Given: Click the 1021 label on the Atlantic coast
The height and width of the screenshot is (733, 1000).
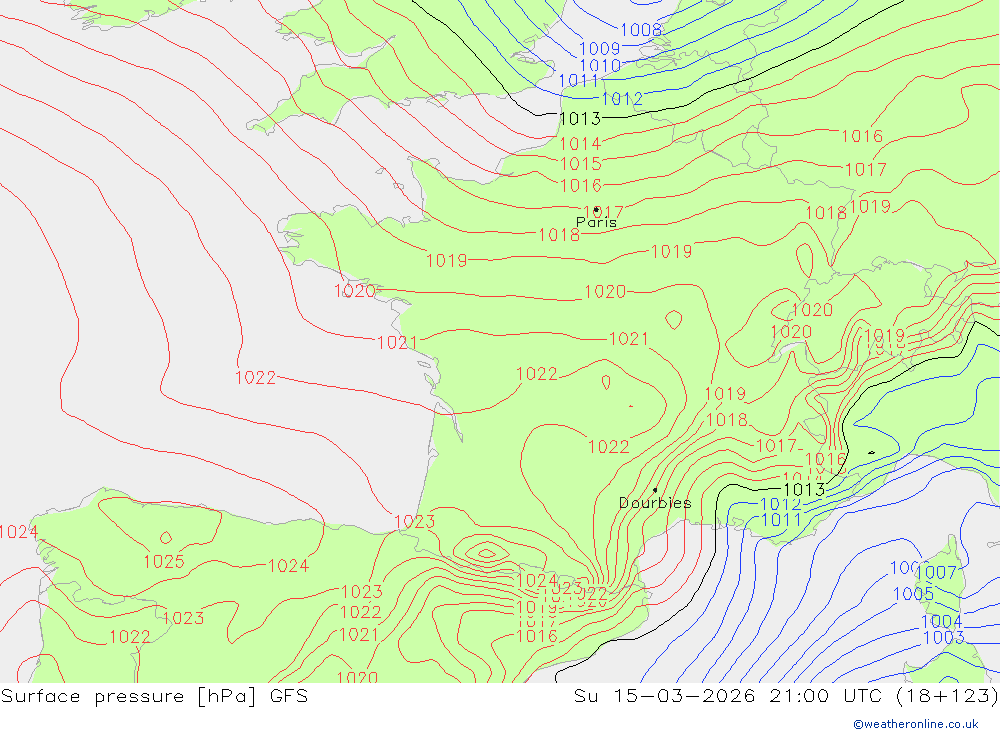Looking at the screenshot, I should [x=397, y=343].
